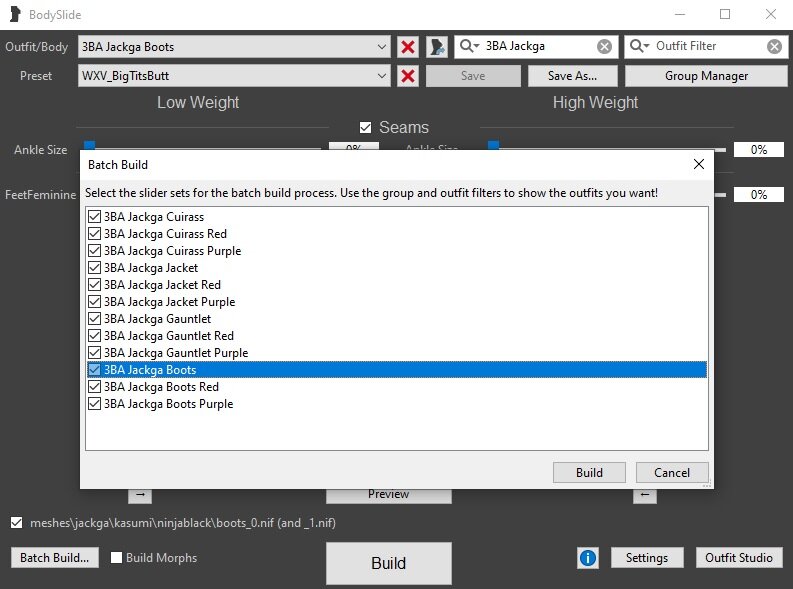Select the 3BA Jackga Boots Red row
Viewport: 793px width, 589px height.
397,387
